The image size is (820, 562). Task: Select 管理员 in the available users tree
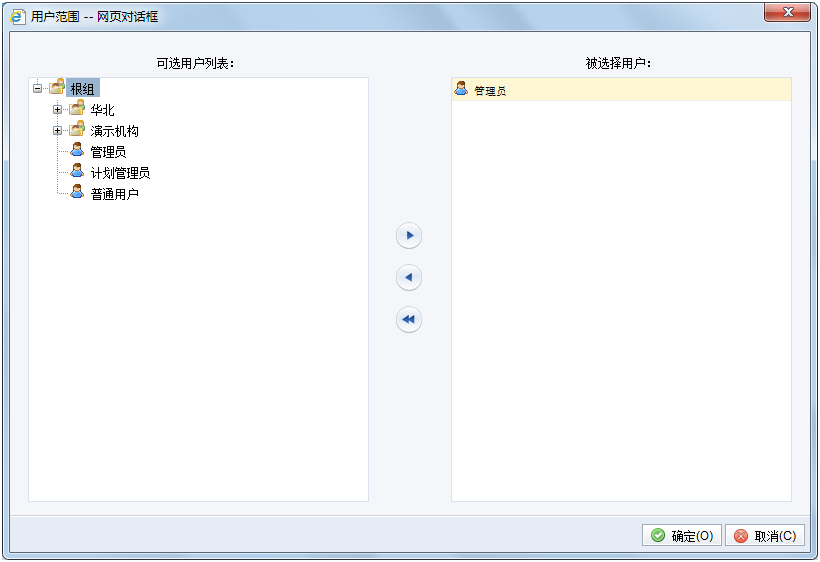tap(108, 152)
